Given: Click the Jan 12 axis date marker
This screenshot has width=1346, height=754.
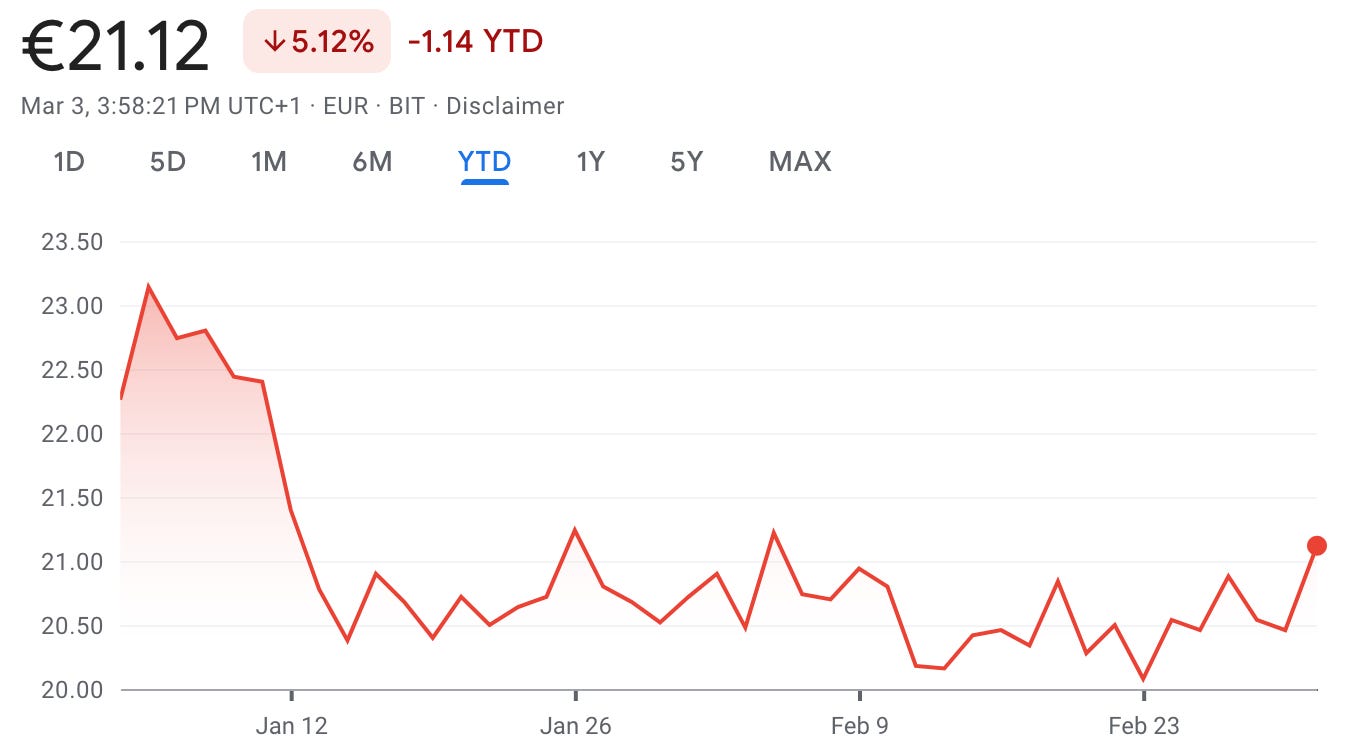Looking at the screenshot, I should click(x=290, y=725).
